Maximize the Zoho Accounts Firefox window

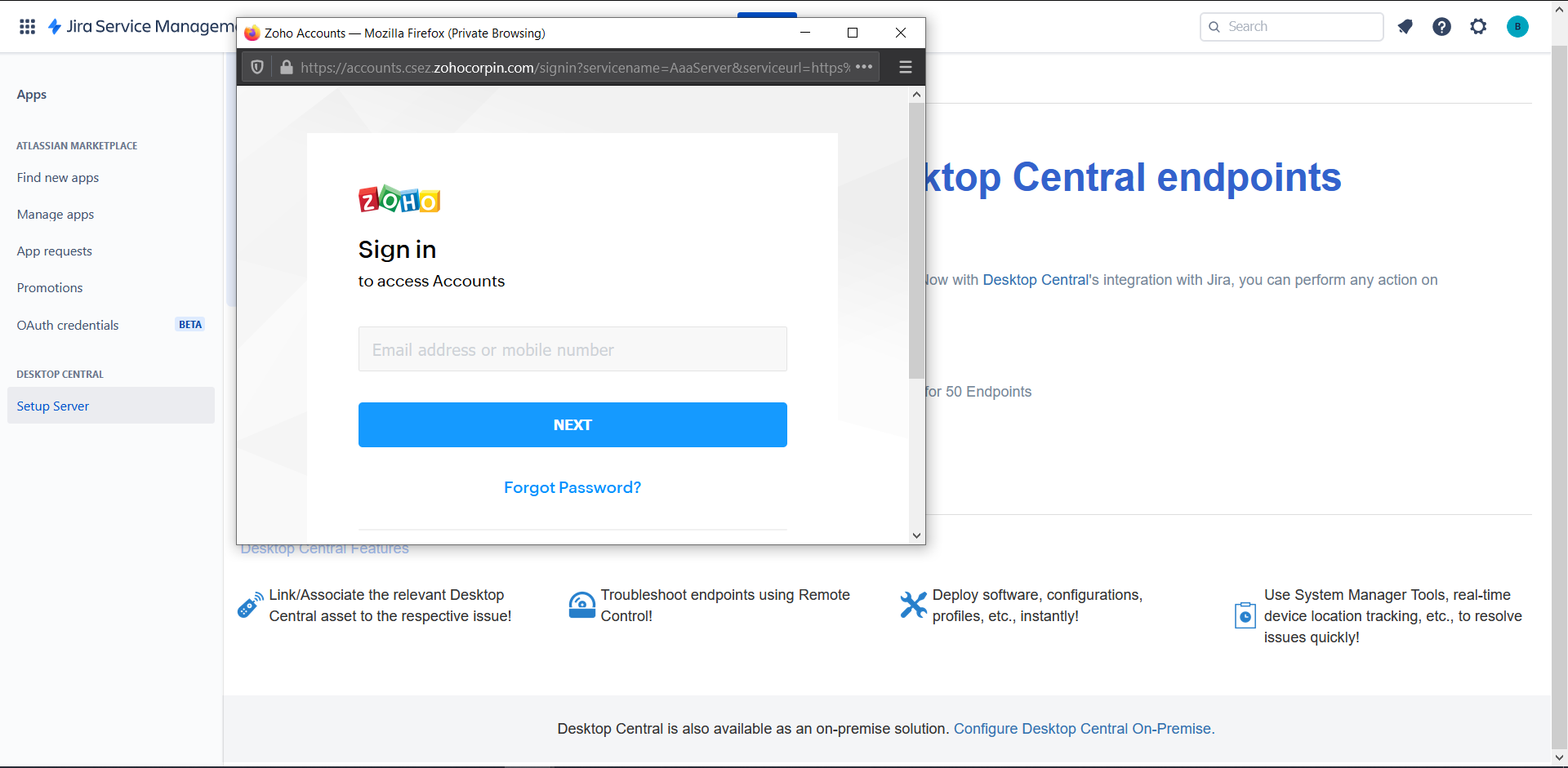click(853, 33)
